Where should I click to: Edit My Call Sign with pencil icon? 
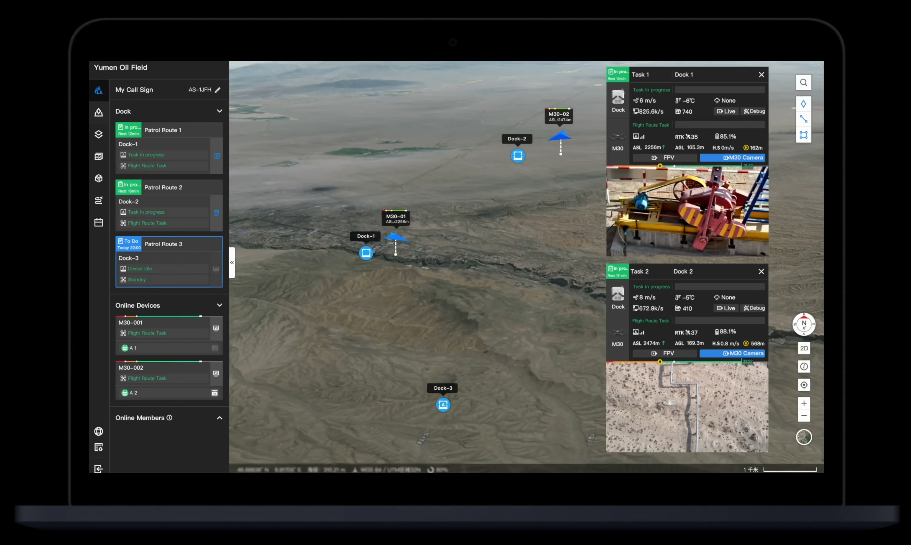point(218,90)
